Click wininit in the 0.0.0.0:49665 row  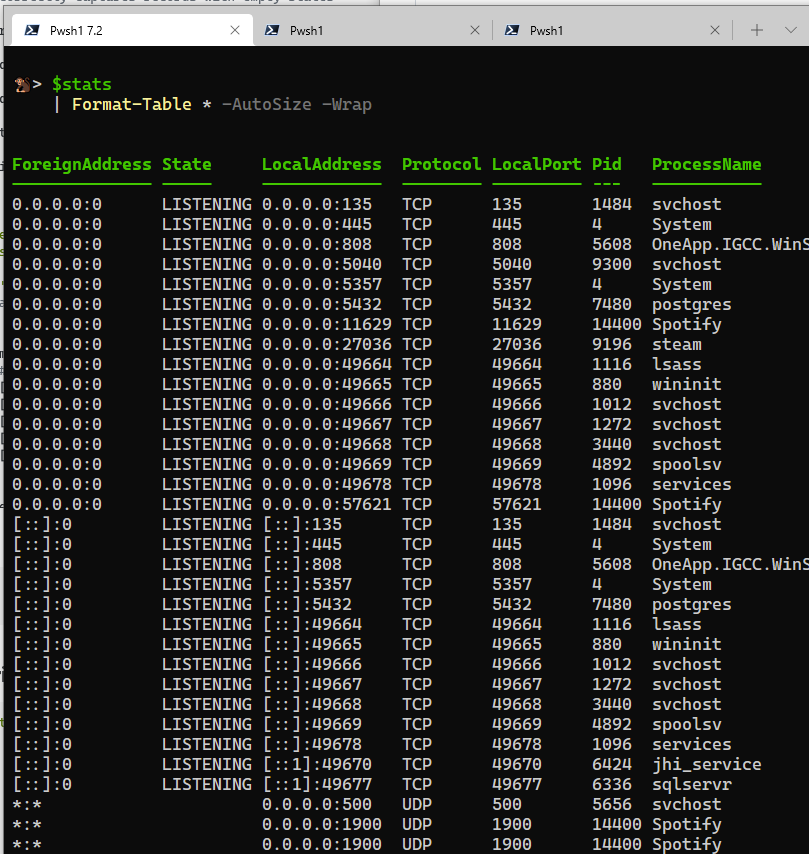coord(687,385)
